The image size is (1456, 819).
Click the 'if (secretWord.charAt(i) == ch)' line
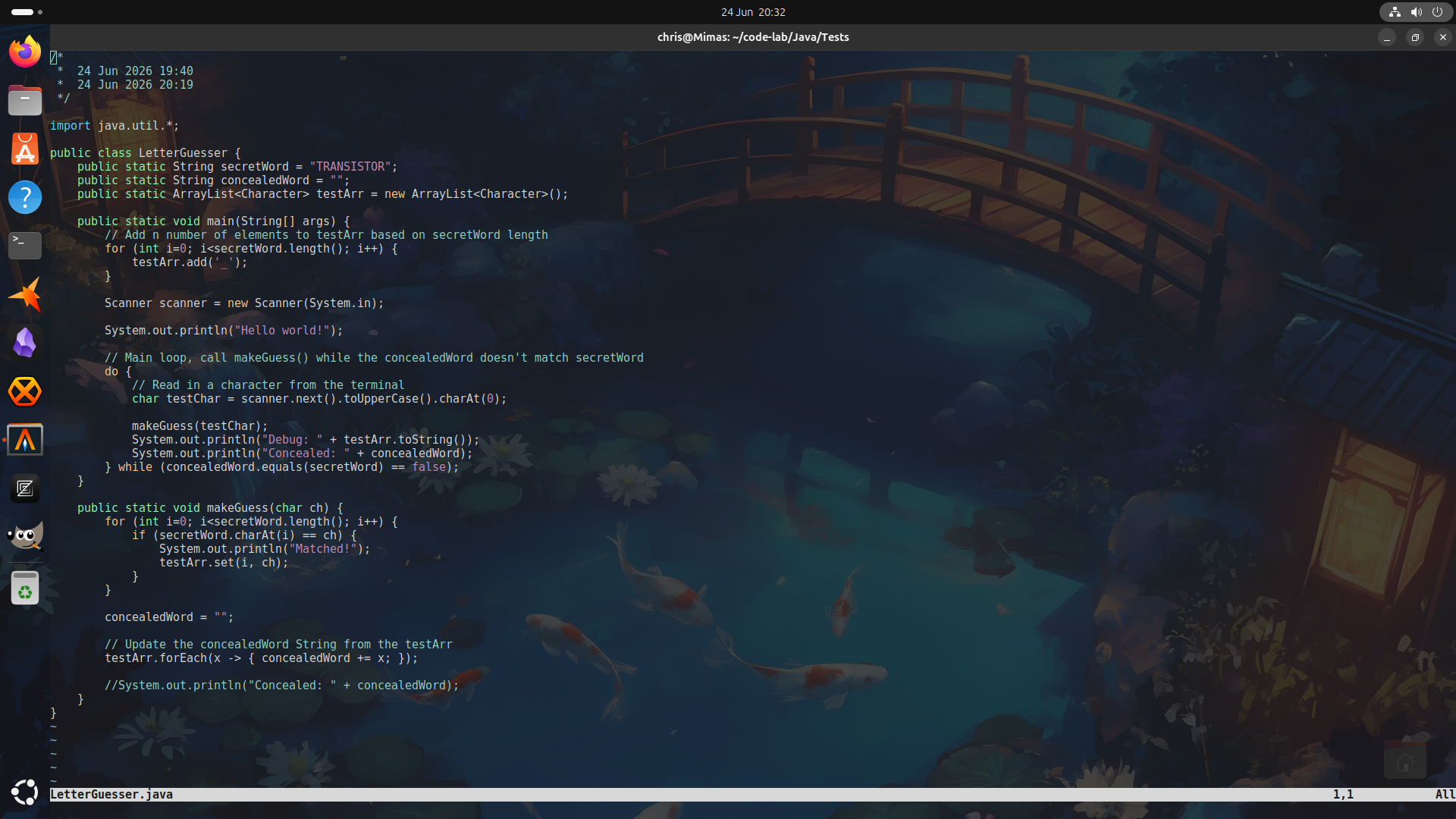(x=244, y=535)
